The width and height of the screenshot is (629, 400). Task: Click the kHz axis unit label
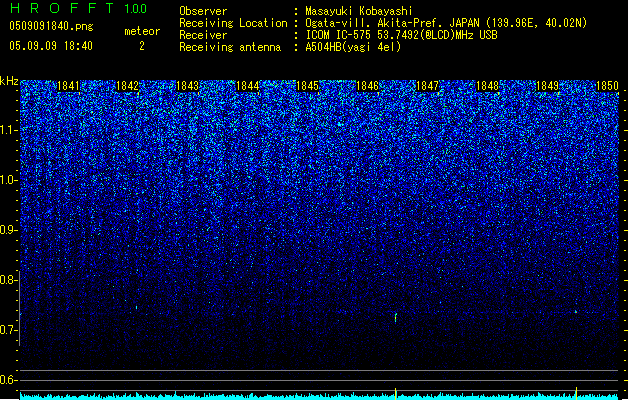(9, 81)
